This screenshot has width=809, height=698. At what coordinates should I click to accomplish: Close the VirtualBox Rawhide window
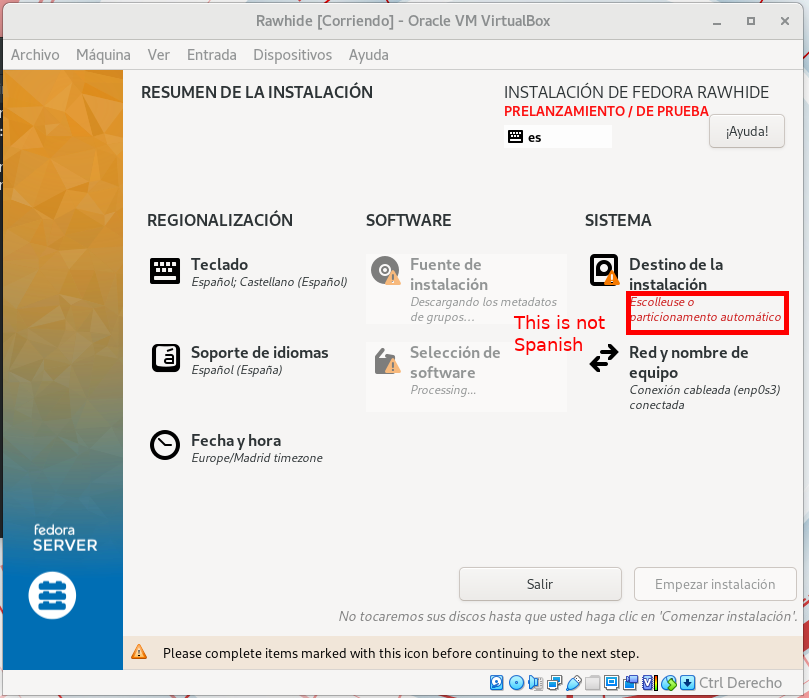pos(785,21)
